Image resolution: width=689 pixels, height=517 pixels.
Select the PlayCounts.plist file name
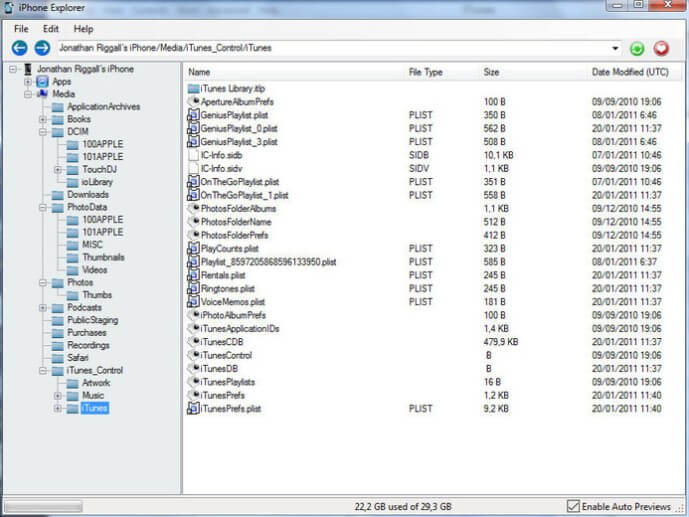click(229, 249)
